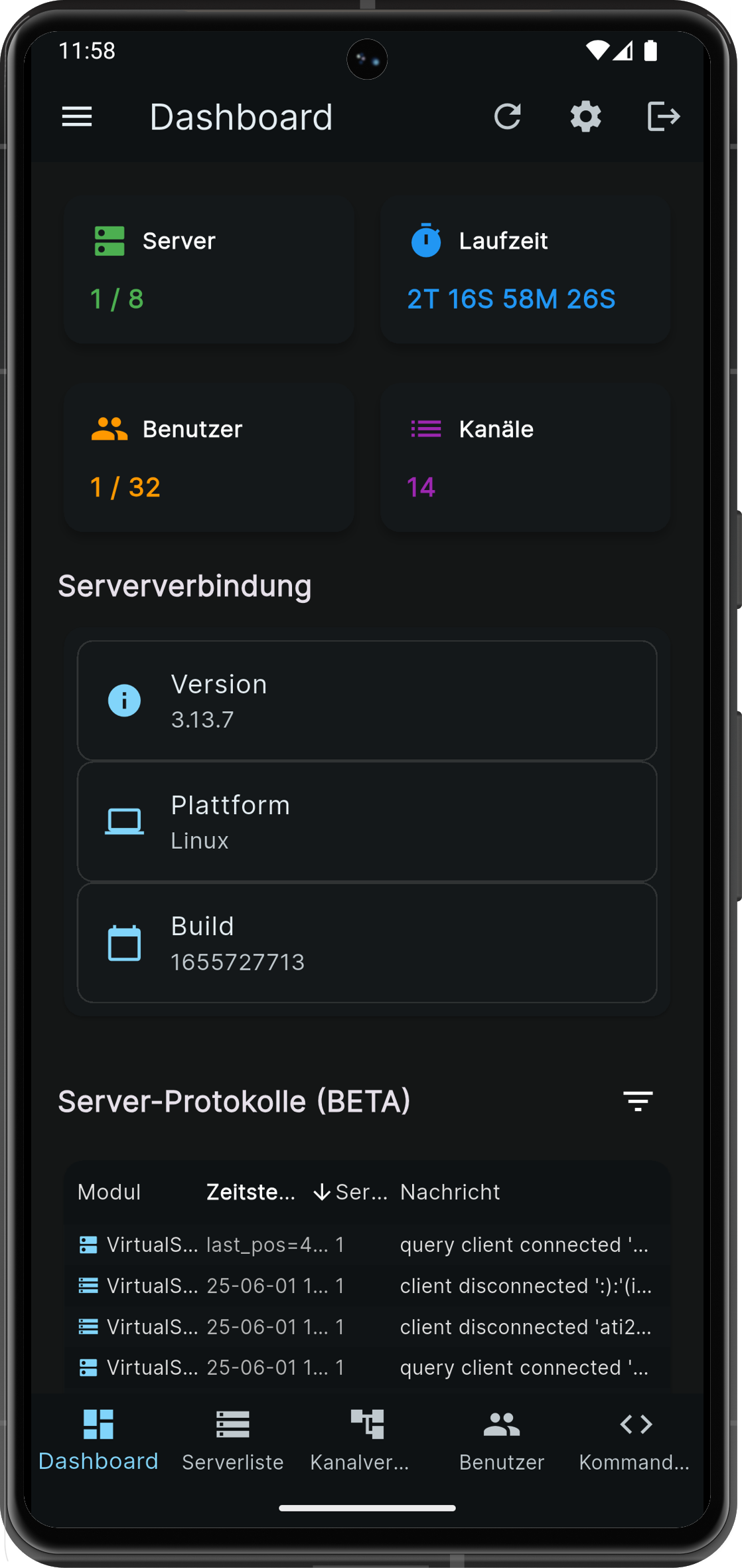
Task: Select the server count card showing 1 / 8
Action: [x=209, y=268]
